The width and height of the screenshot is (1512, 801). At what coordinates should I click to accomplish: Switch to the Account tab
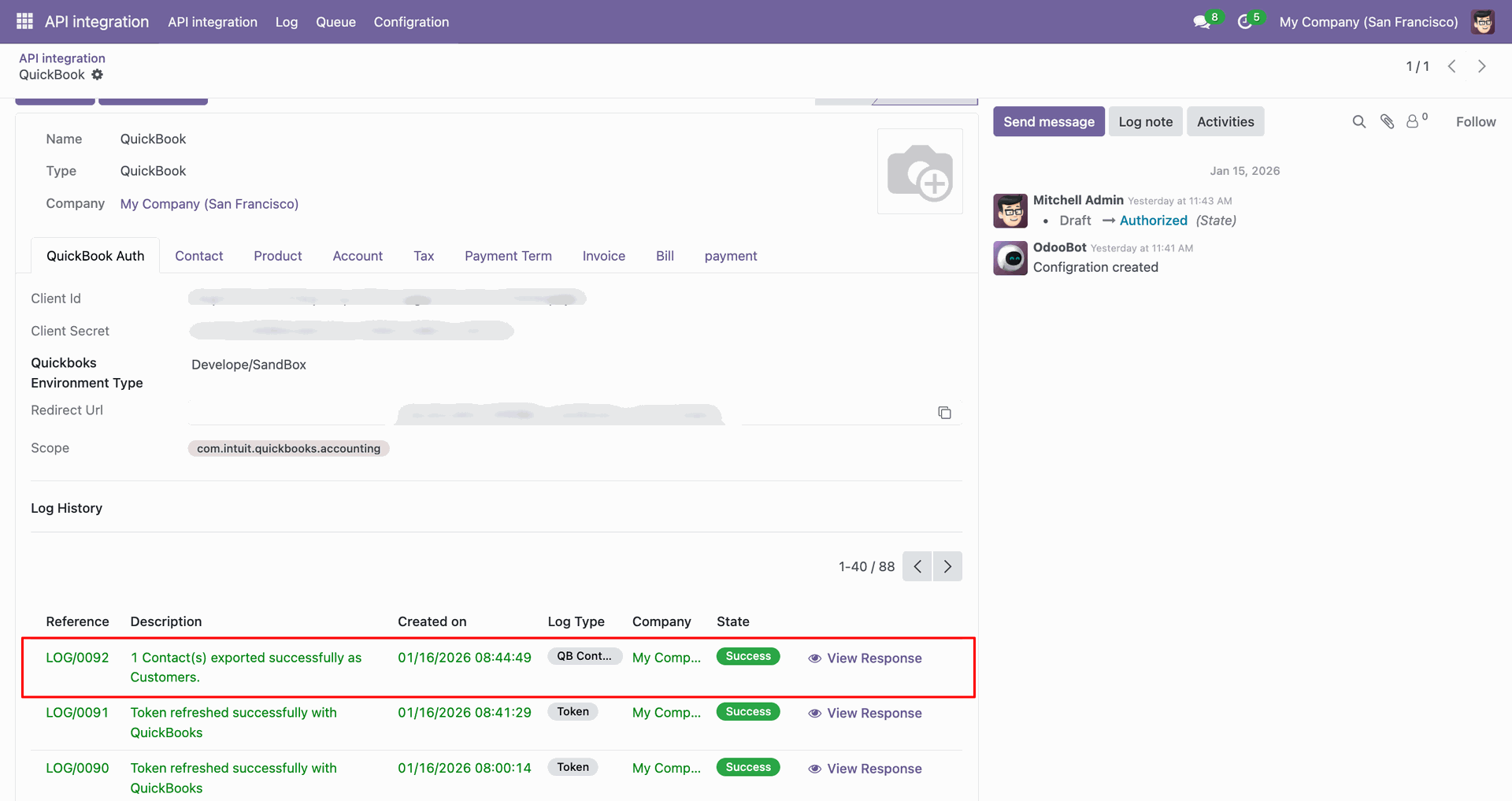[x=358, y=256]
